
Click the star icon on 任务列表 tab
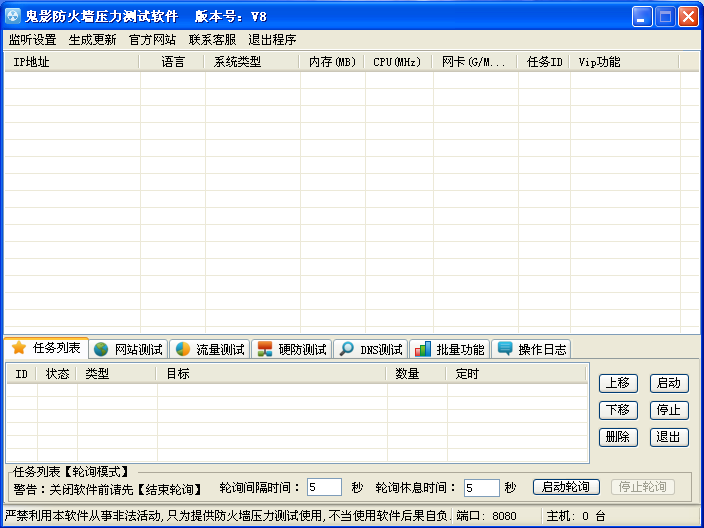point(19,348)
